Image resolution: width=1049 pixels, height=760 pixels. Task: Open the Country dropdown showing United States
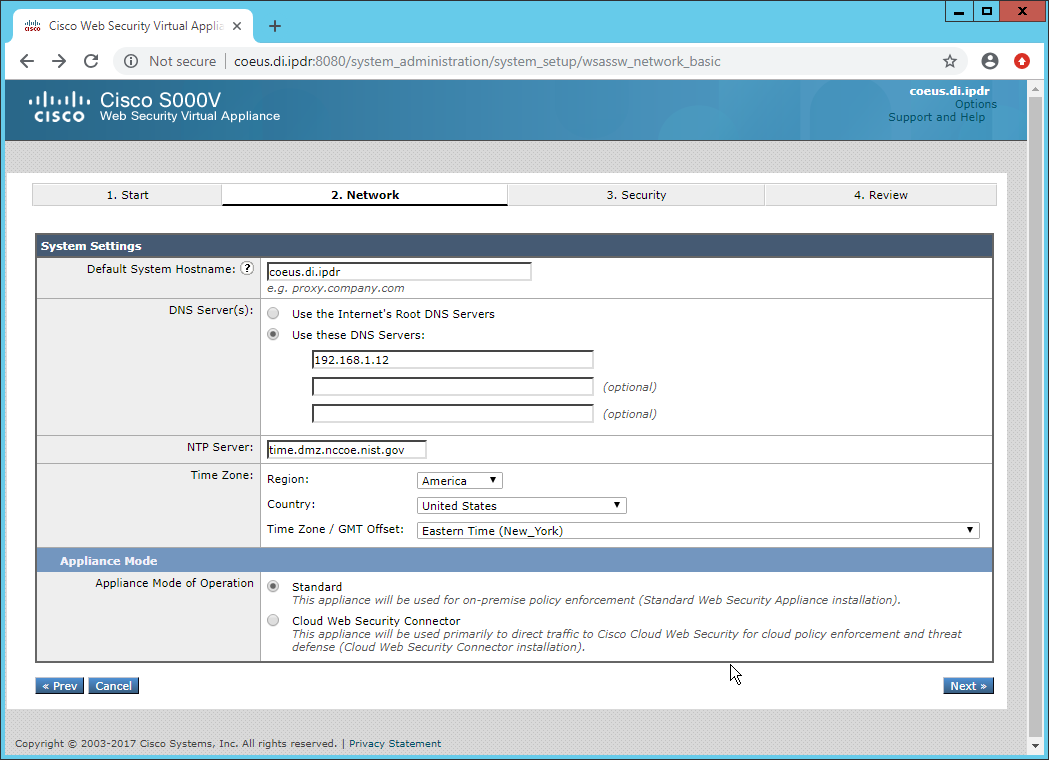coord(522,506)
